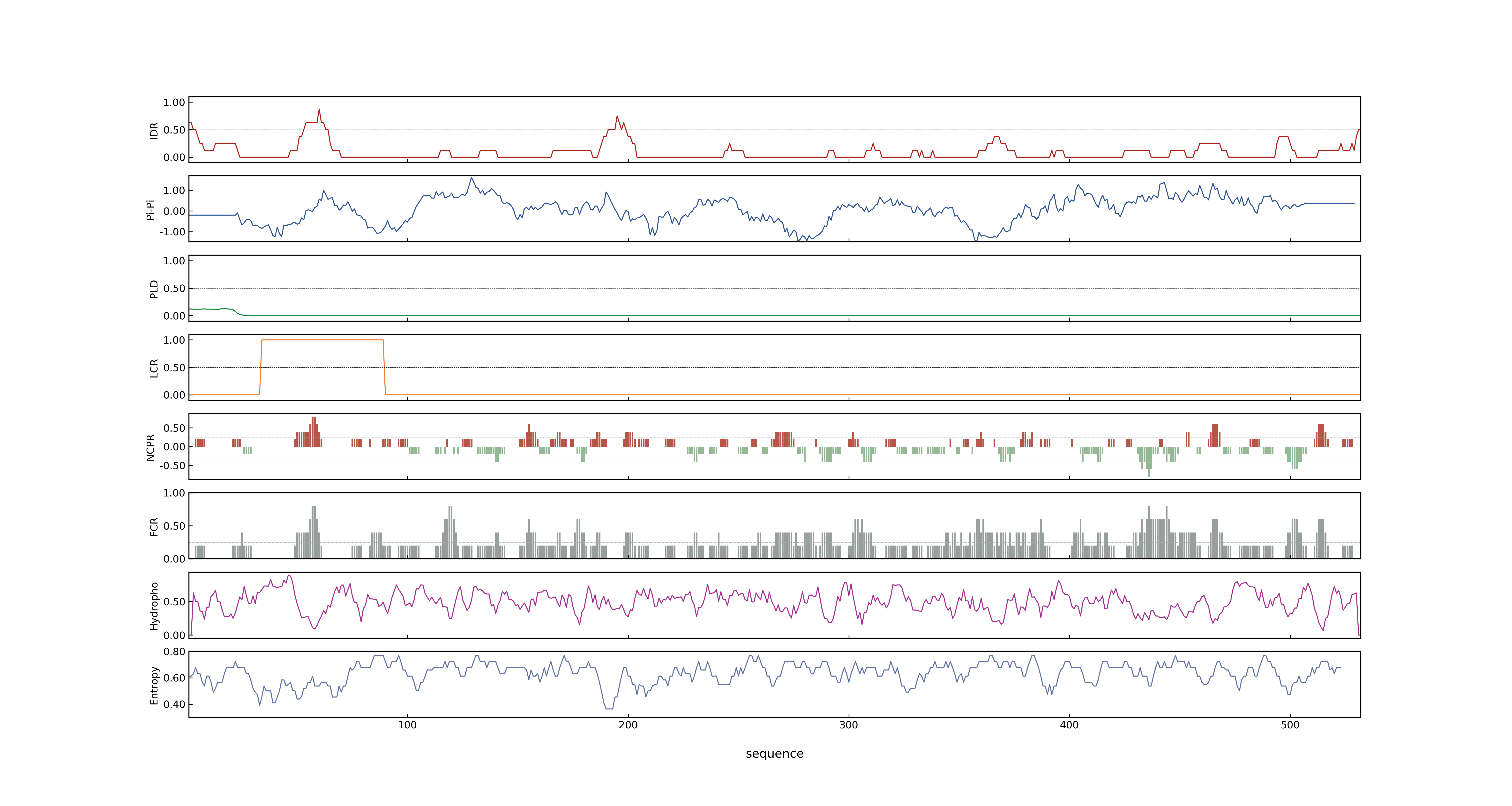Click the tallest red NCPR bar near 57
Screen dimensions: 1512x806
pyautogui.click(x=314, y=432)
